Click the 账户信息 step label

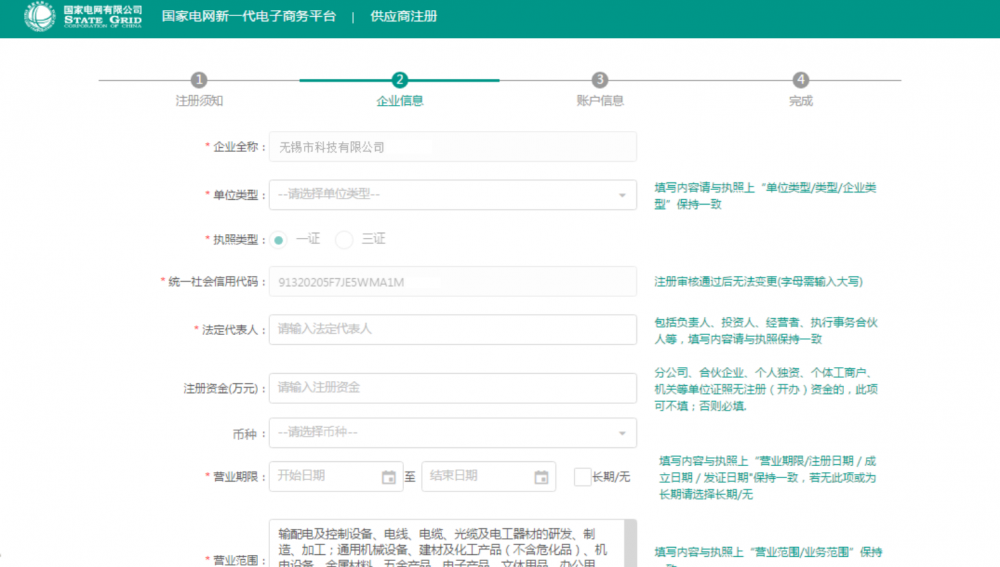pyautogui.click(x=599, y=101)
